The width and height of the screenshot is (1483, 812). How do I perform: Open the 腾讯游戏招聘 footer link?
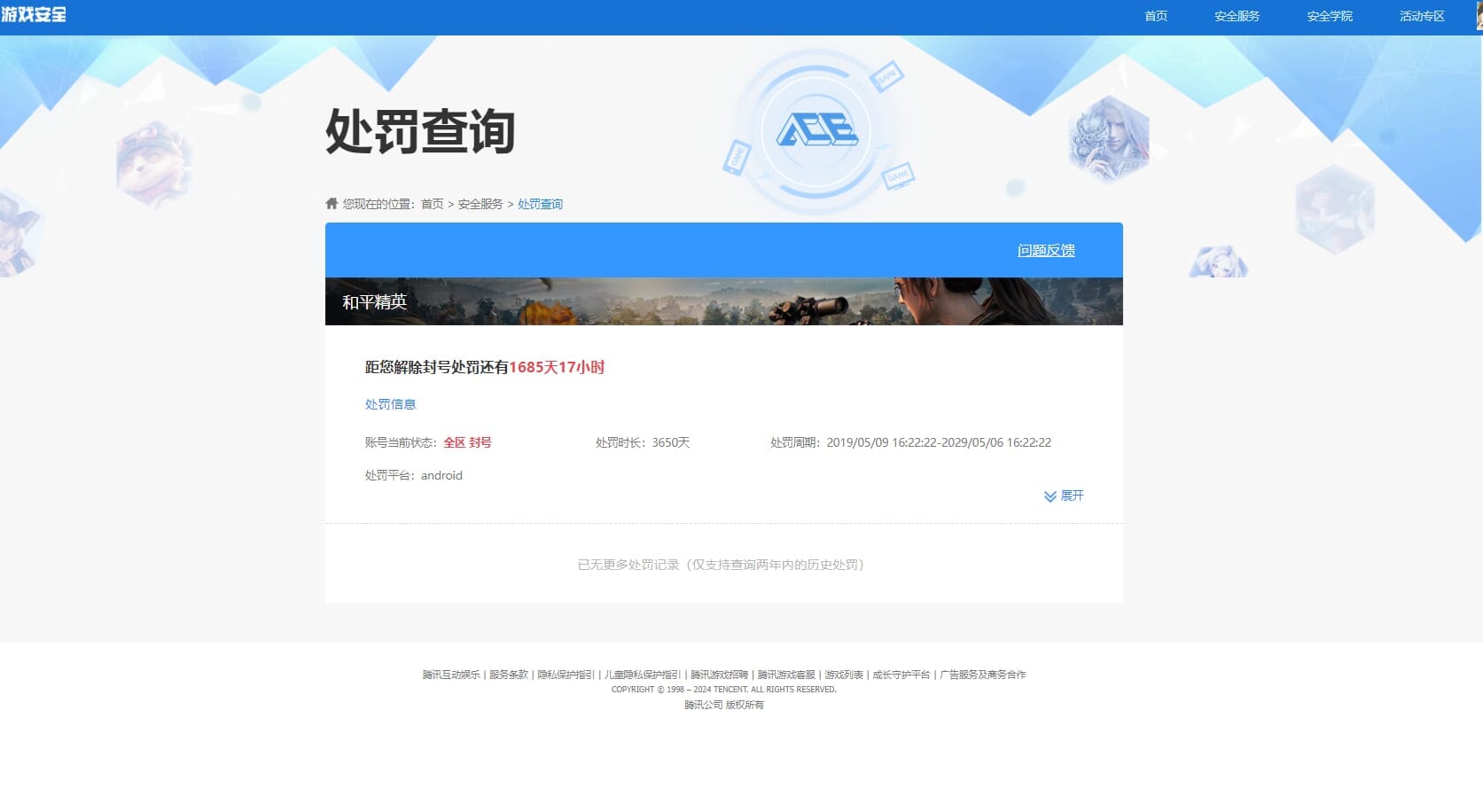click(719, 675)
